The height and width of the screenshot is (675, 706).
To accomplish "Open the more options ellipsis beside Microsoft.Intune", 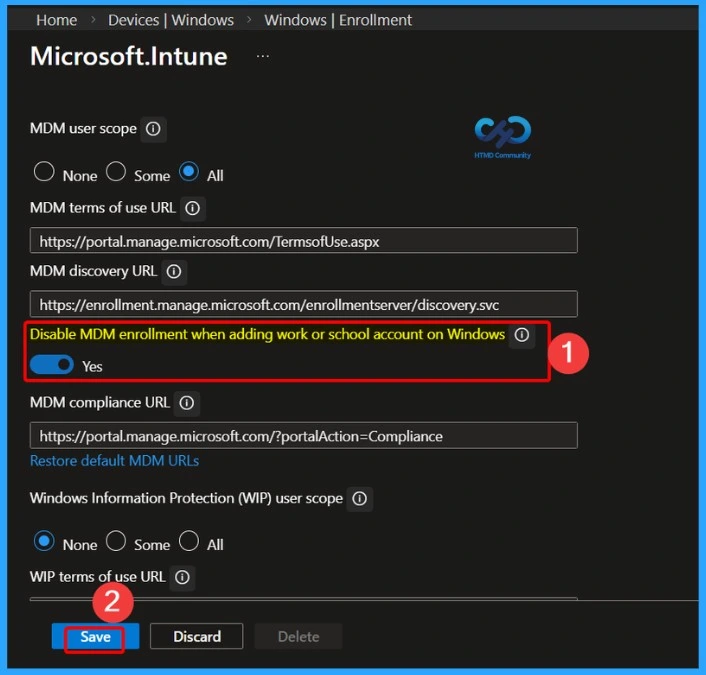I will pyautogui.click(x=262, y=56).
